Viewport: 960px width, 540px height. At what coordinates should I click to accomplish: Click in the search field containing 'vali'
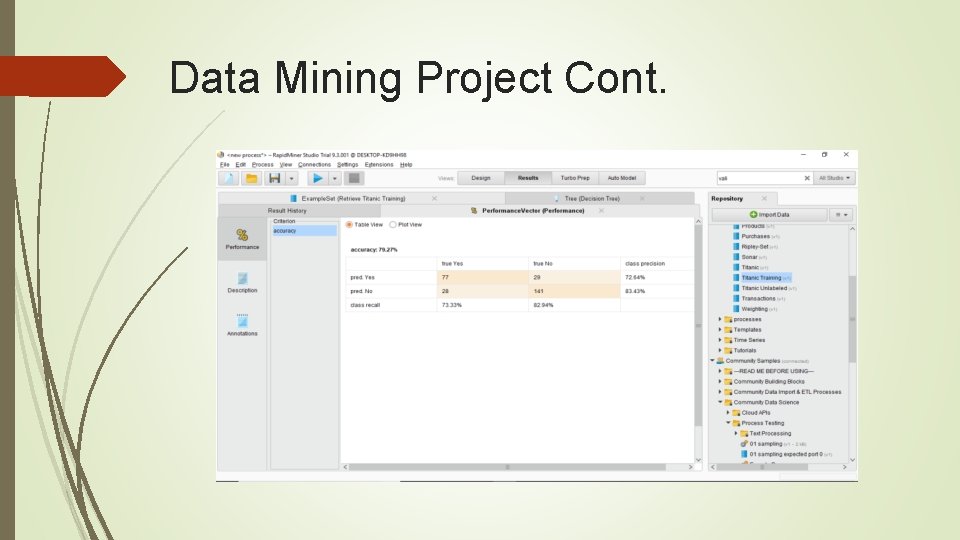759,178
